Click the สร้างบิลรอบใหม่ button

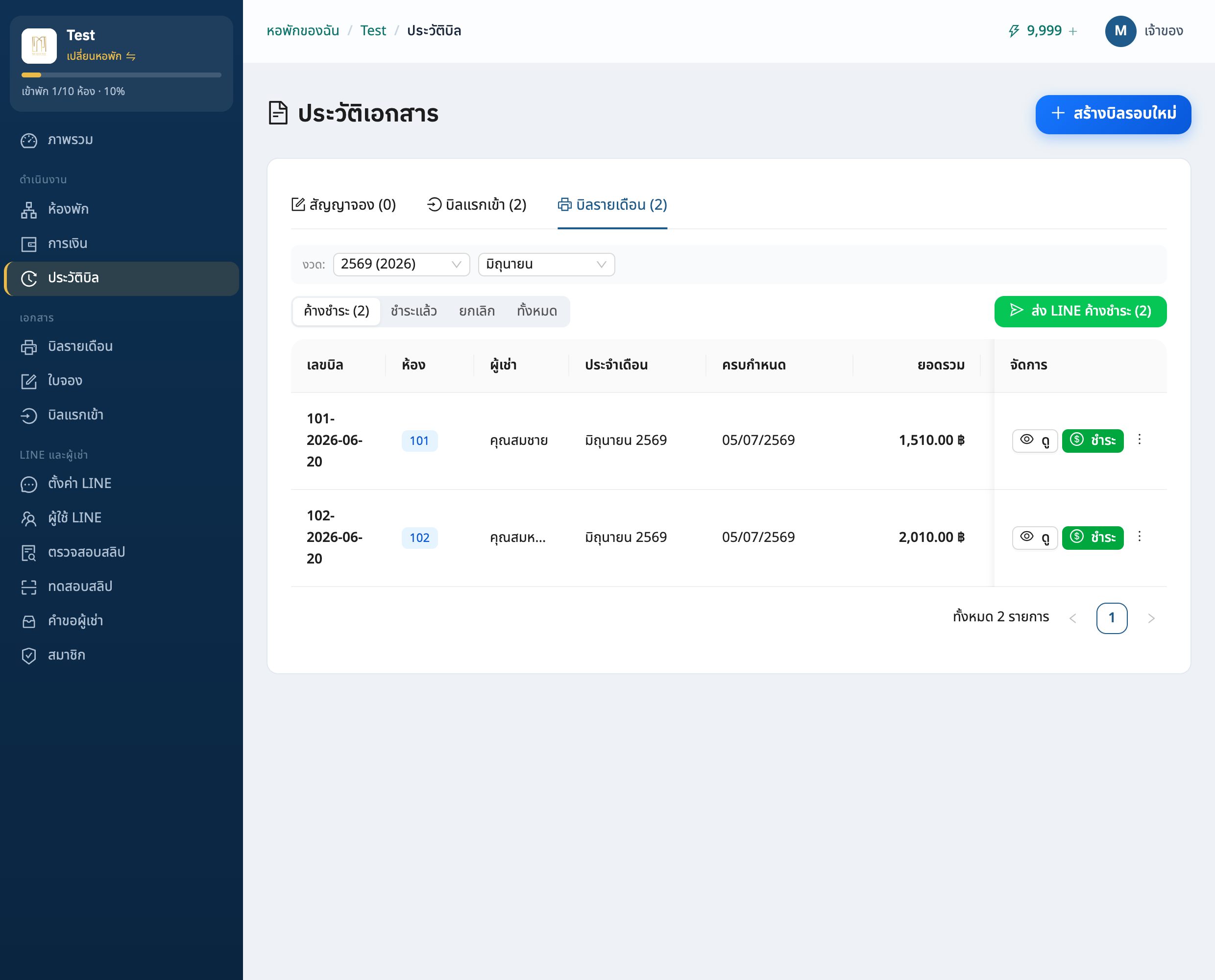(1113, 114)
